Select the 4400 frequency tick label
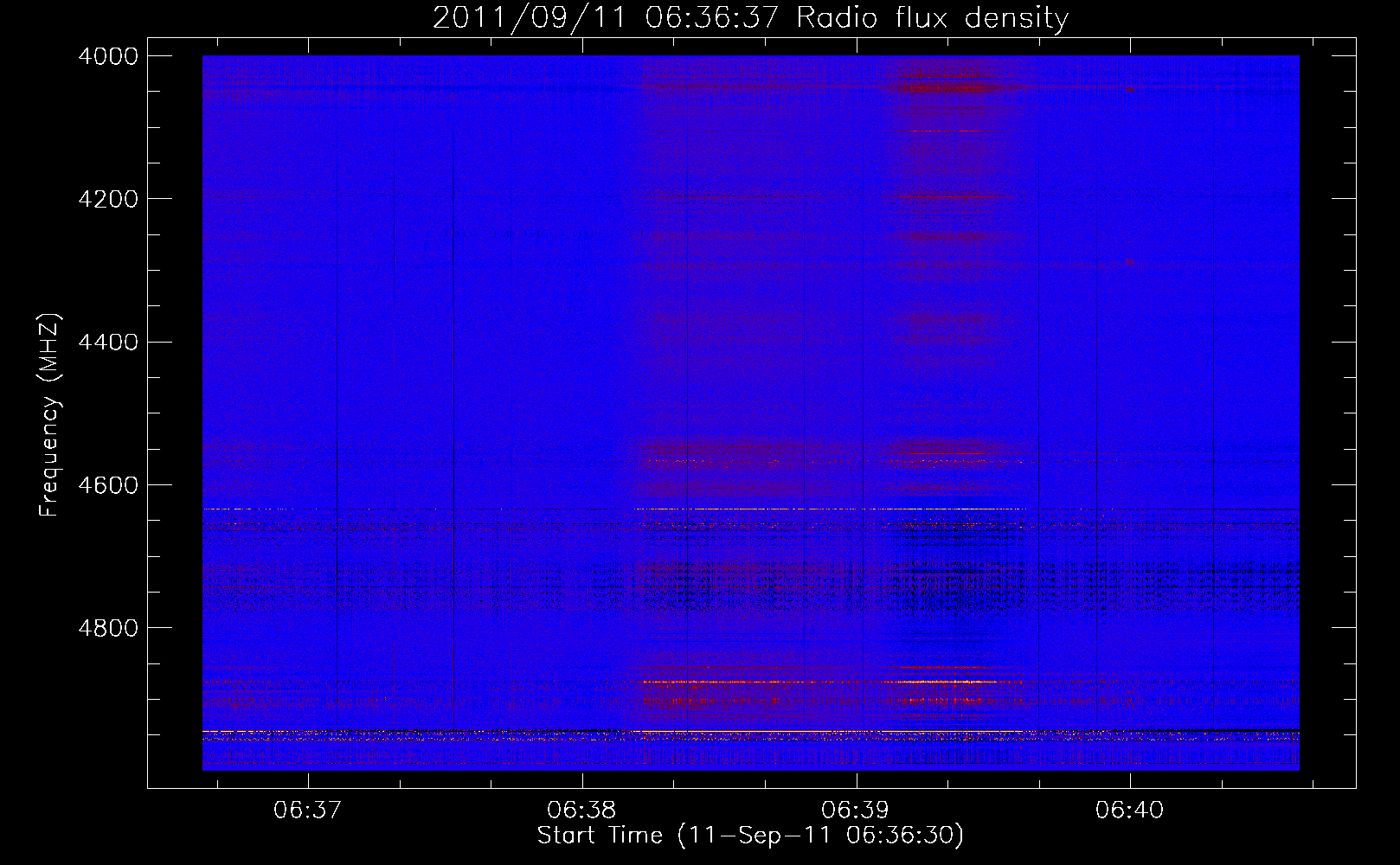1400x865 pixels. pos(108,342)
